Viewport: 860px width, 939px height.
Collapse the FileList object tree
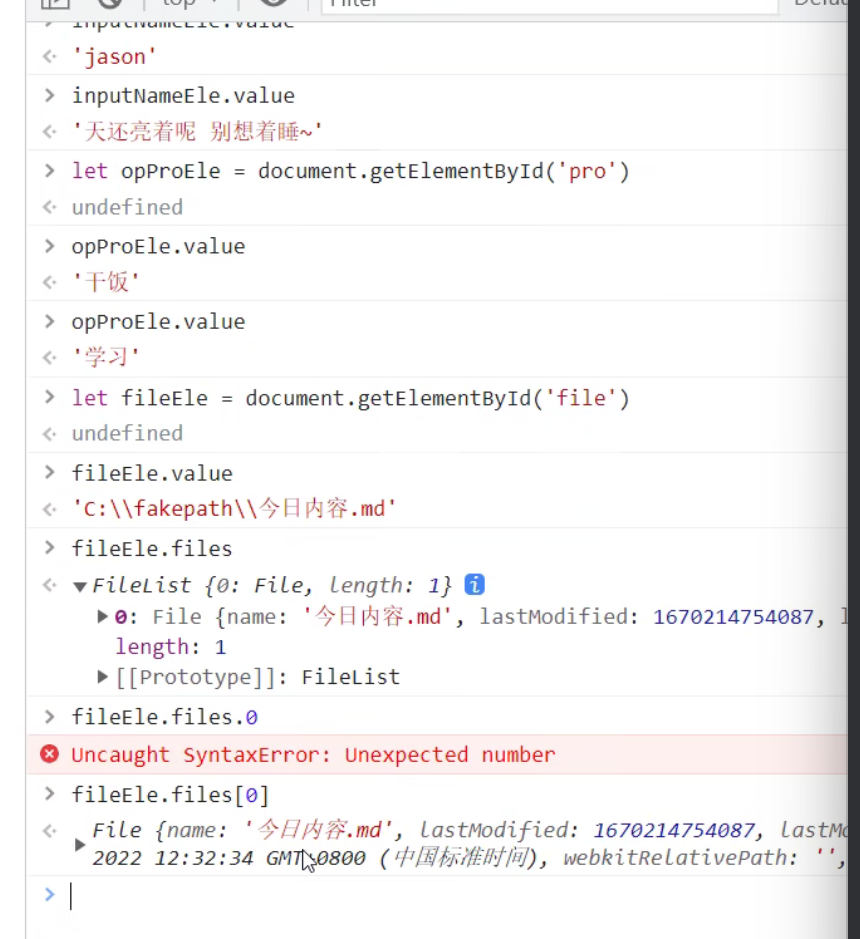tap(80, 586)
